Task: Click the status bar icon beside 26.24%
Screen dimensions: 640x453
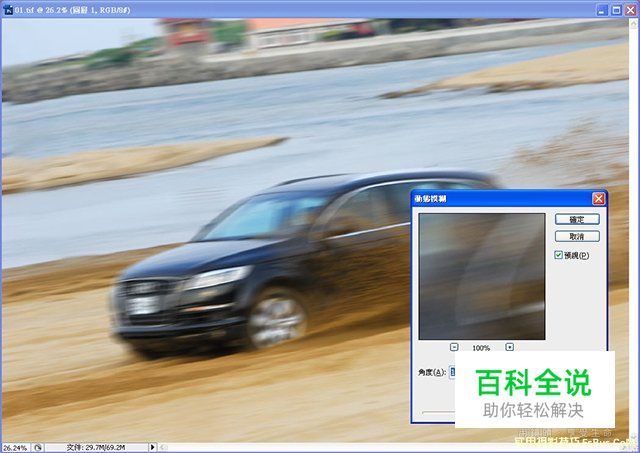Action: click(38, 447)
